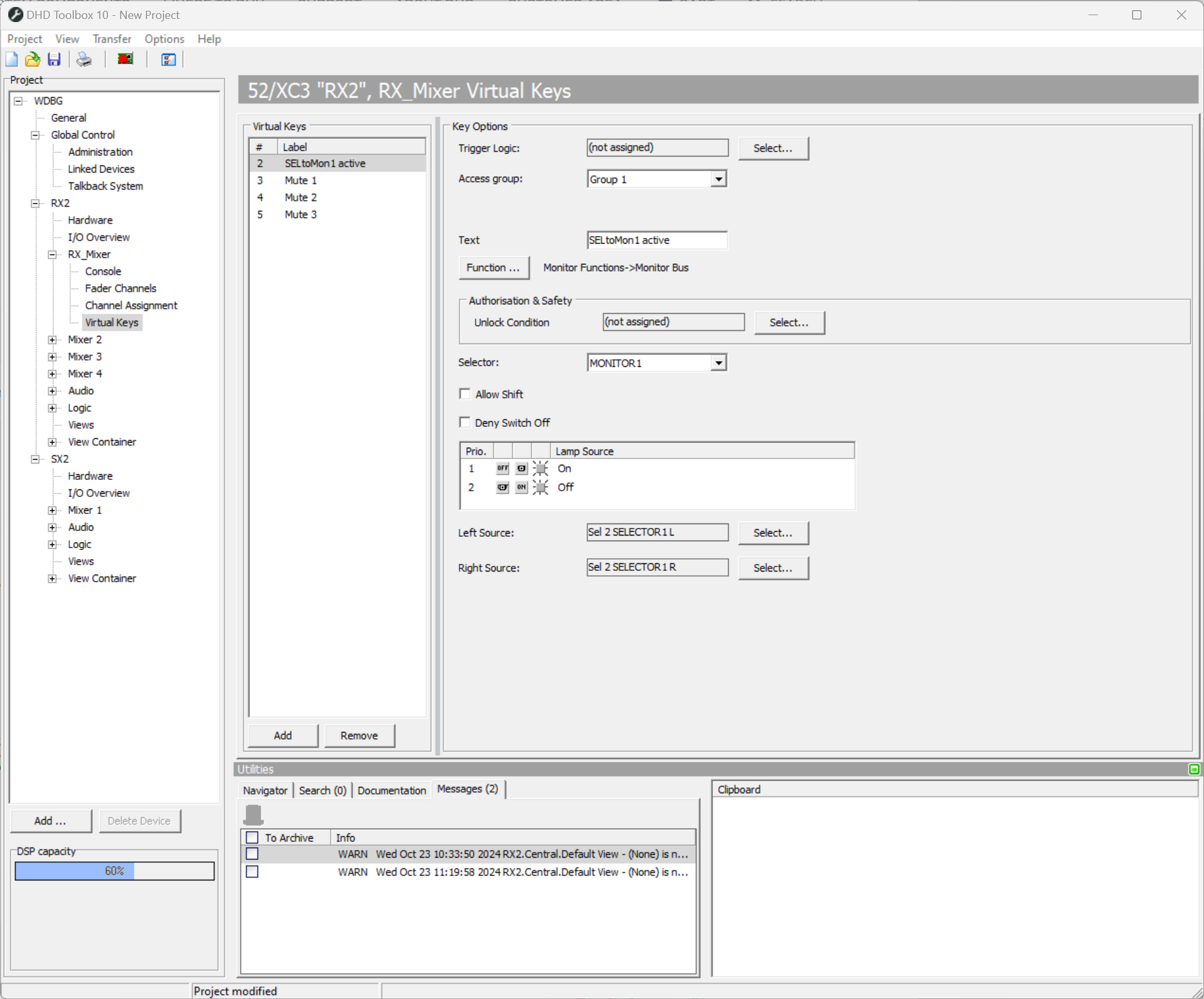
Task: Click the archive icon above the messages list
Action: pyautogui.click(x=253, y=815)
